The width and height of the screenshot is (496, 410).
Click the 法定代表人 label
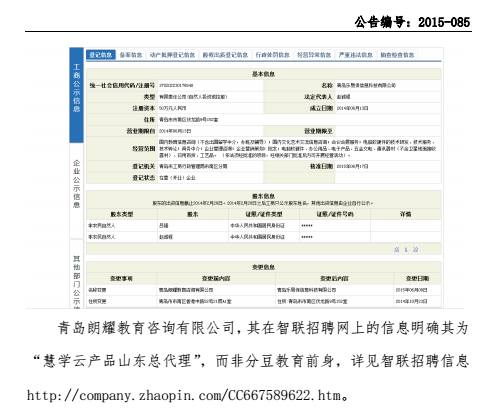(x=318, y=97)
